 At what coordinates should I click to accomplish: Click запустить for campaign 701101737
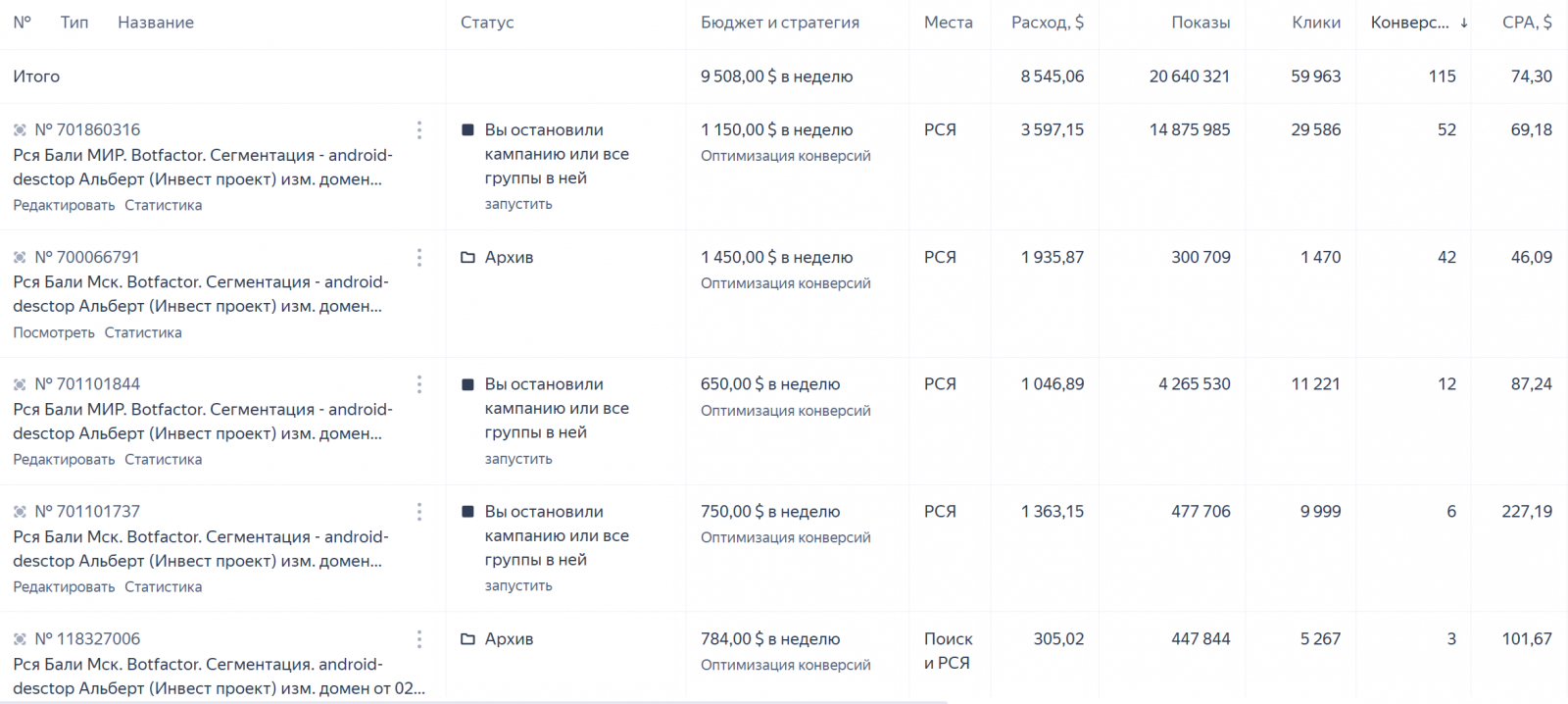point(518,585)
